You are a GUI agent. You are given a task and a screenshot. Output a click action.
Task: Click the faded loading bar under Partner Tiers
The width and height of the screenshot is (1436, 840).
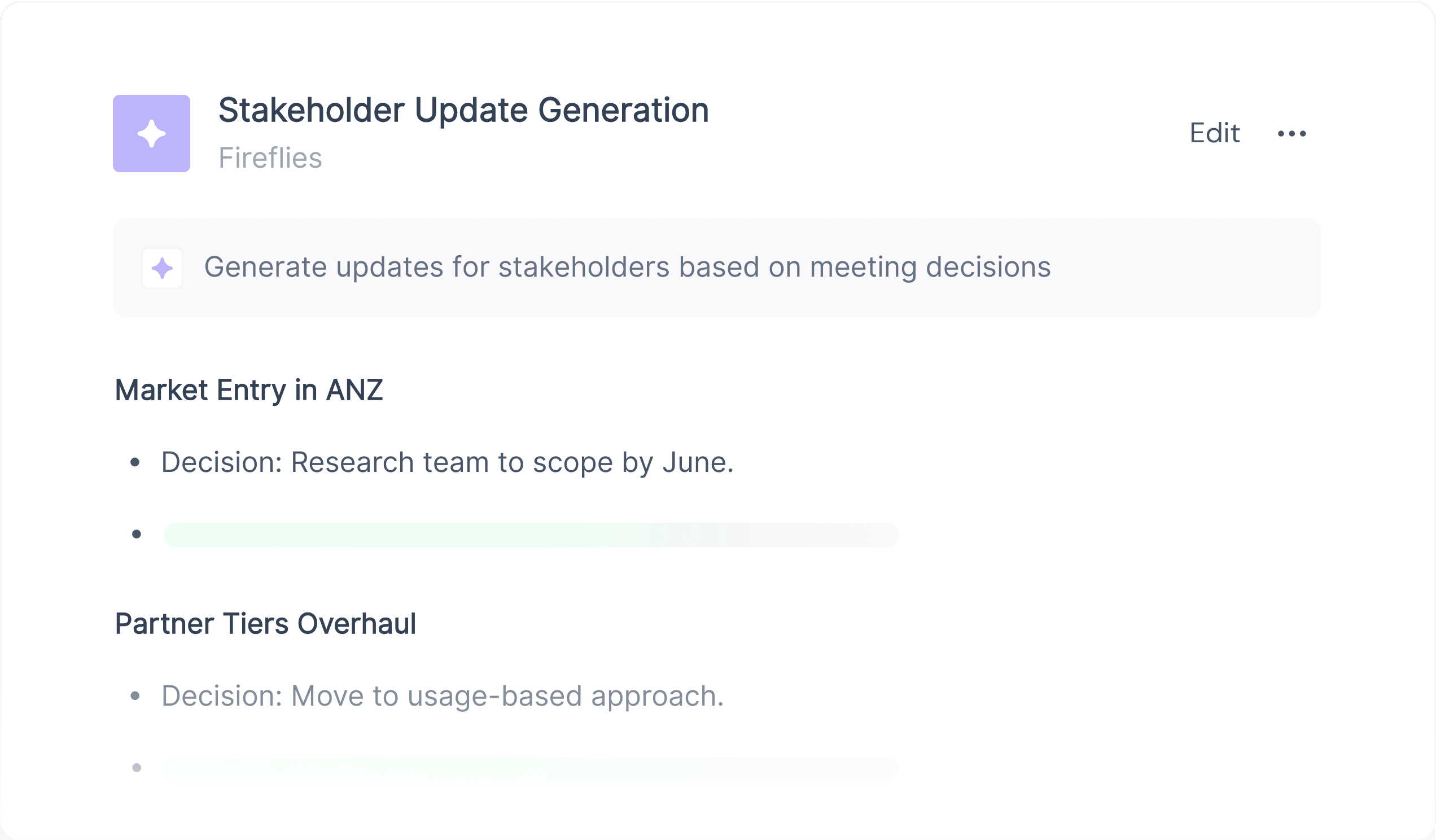pyautogui.click(x=531, y=769)
